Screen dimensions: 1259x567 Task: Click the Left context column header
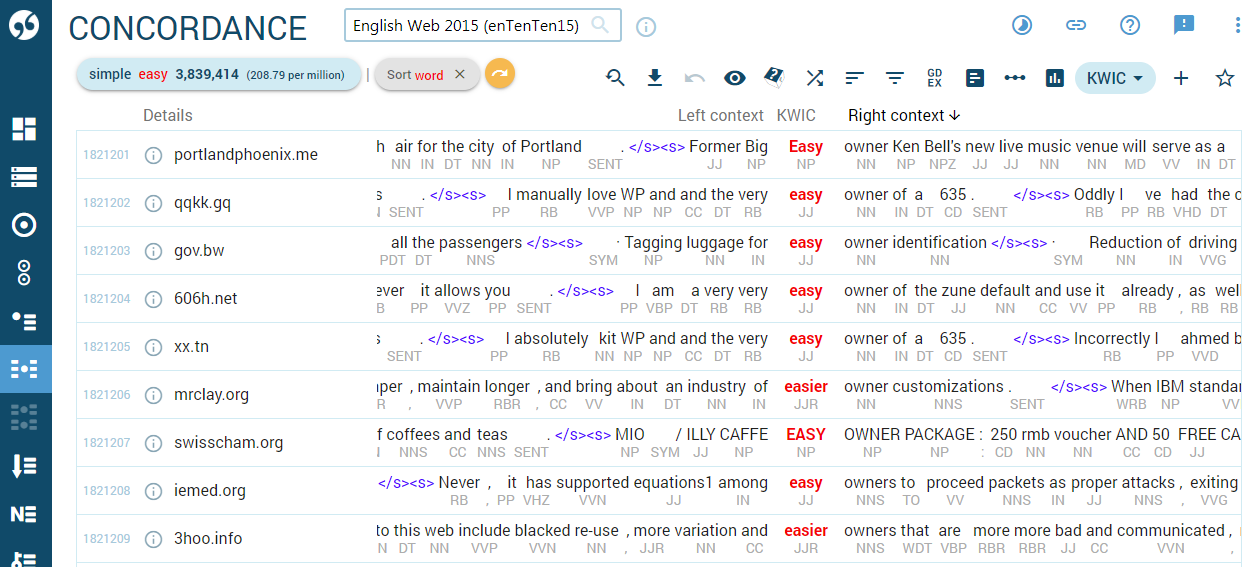point(720,115)
